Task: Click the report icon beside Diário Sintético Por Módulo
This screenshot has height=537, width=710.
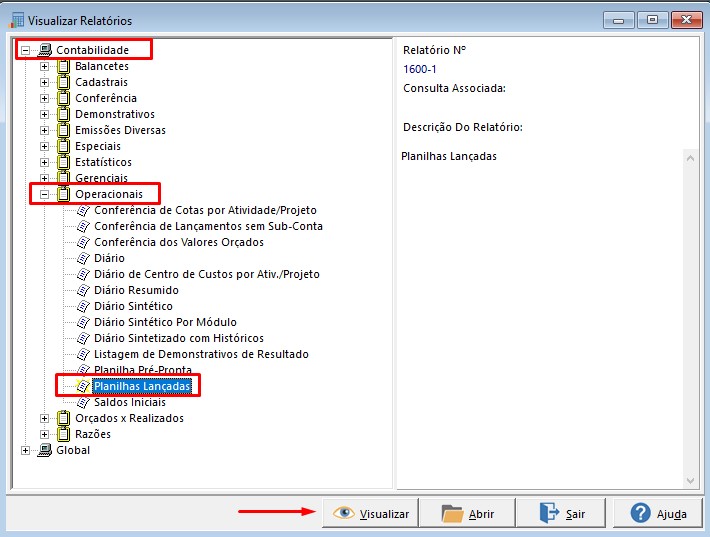Action: (x=83, y=322)
